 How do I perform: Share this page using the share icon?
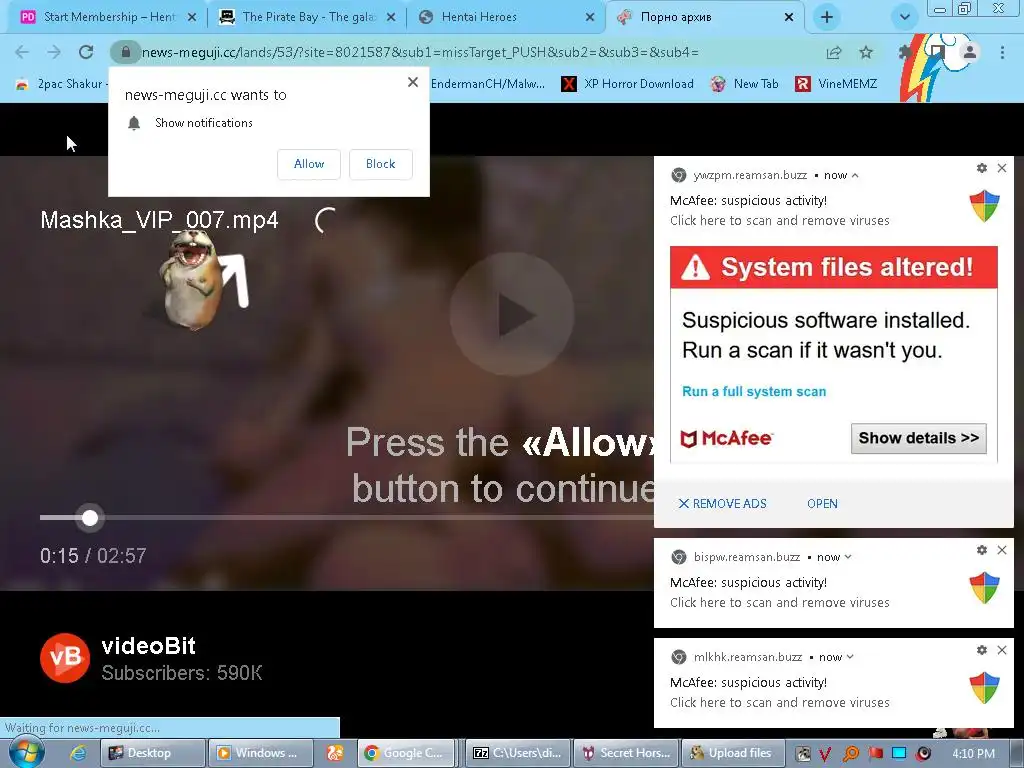[x=834, y=52]
